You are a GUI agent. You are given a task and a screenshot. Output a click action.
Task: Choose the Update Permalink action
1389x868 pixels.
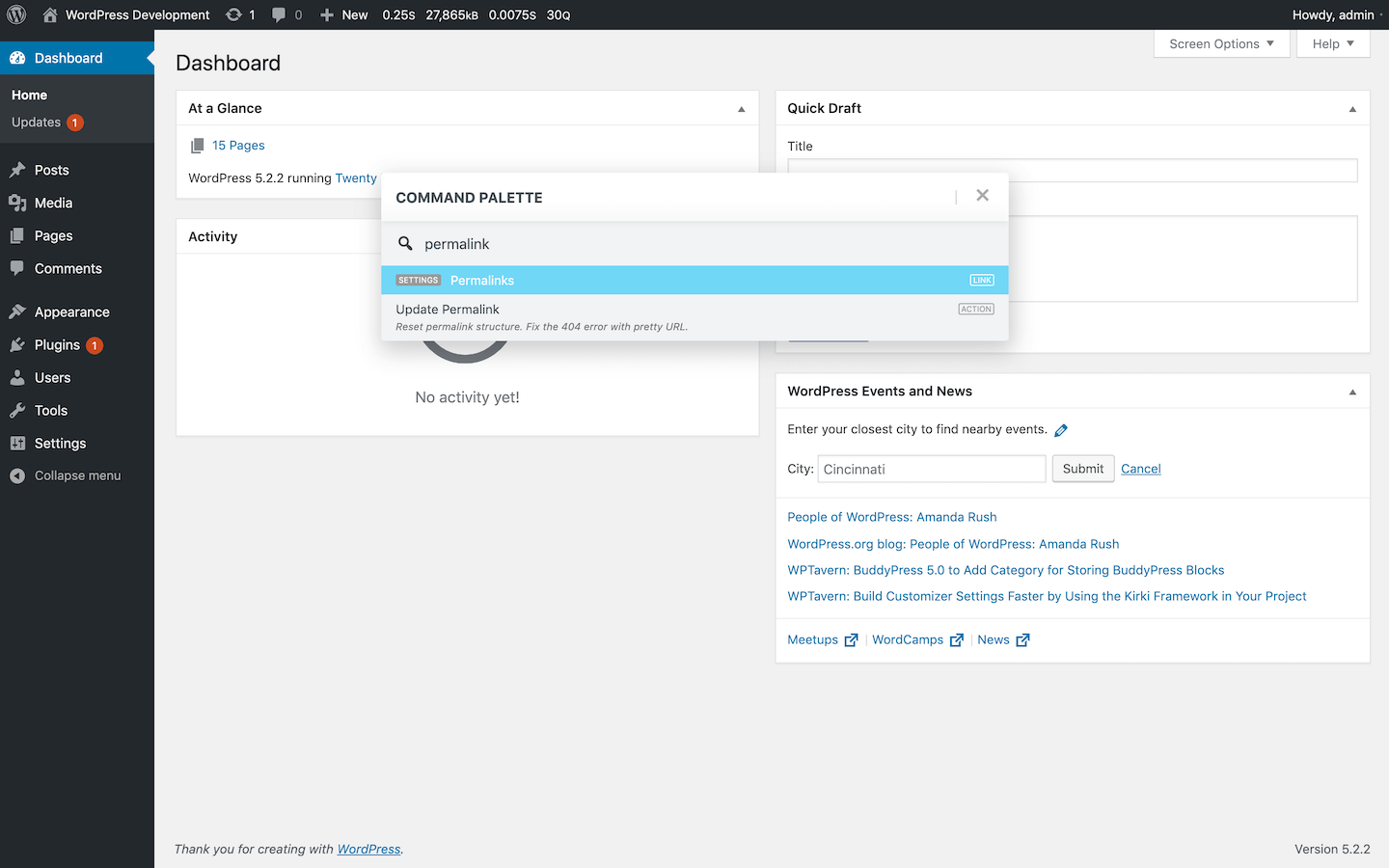[x=694, y=317]
